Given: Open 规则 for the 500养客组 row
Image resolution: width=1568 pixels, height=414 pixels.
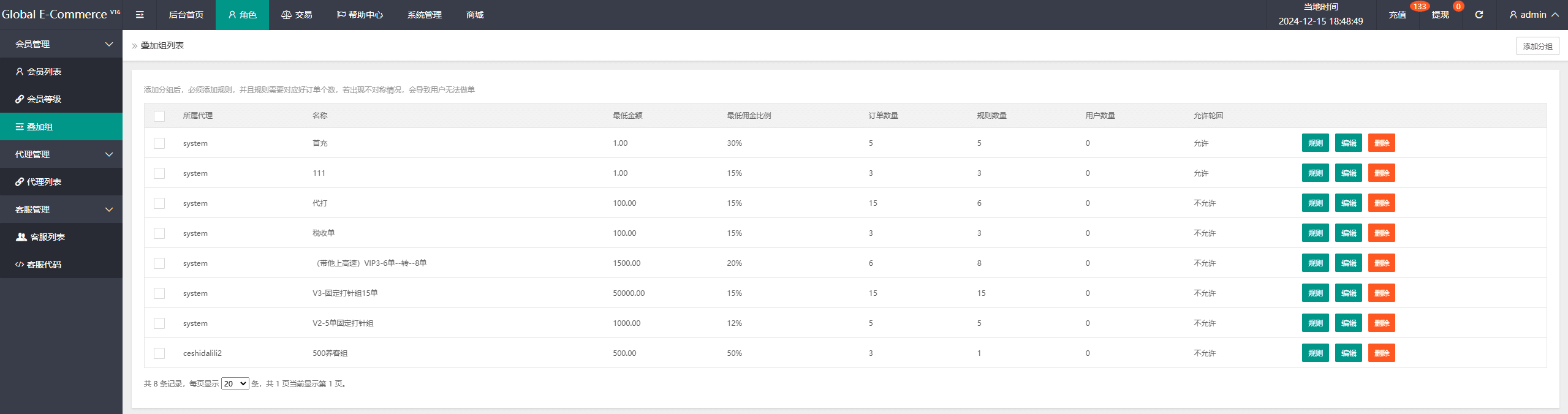Looking at the screenshot, I should coord(1315,353).
